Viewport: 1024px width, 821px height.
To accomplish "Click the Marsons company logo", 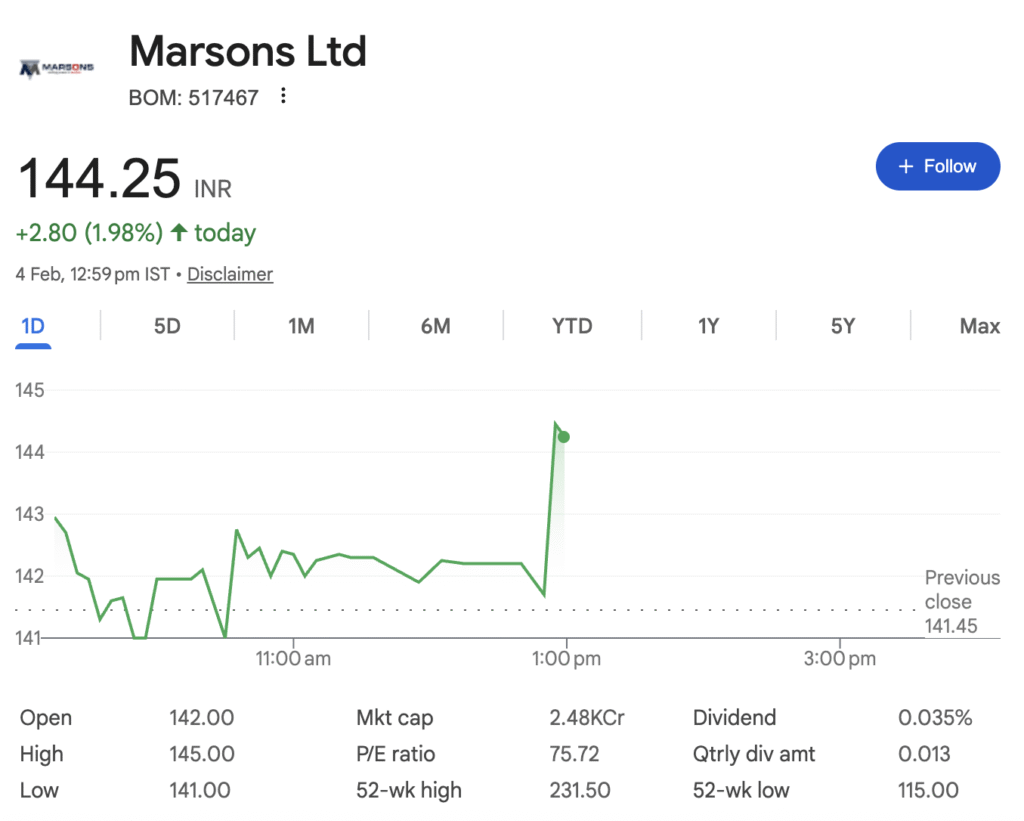I will (x=57, y=68).
